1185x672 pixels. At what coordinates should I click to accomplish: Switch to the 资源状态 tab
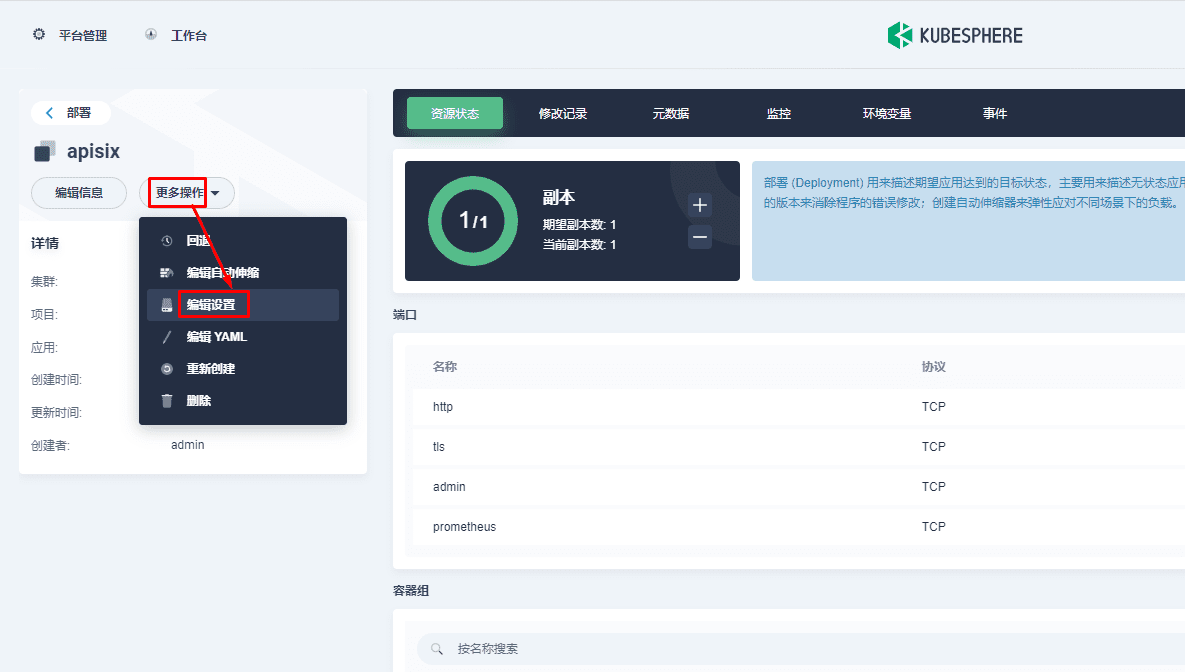455,113
